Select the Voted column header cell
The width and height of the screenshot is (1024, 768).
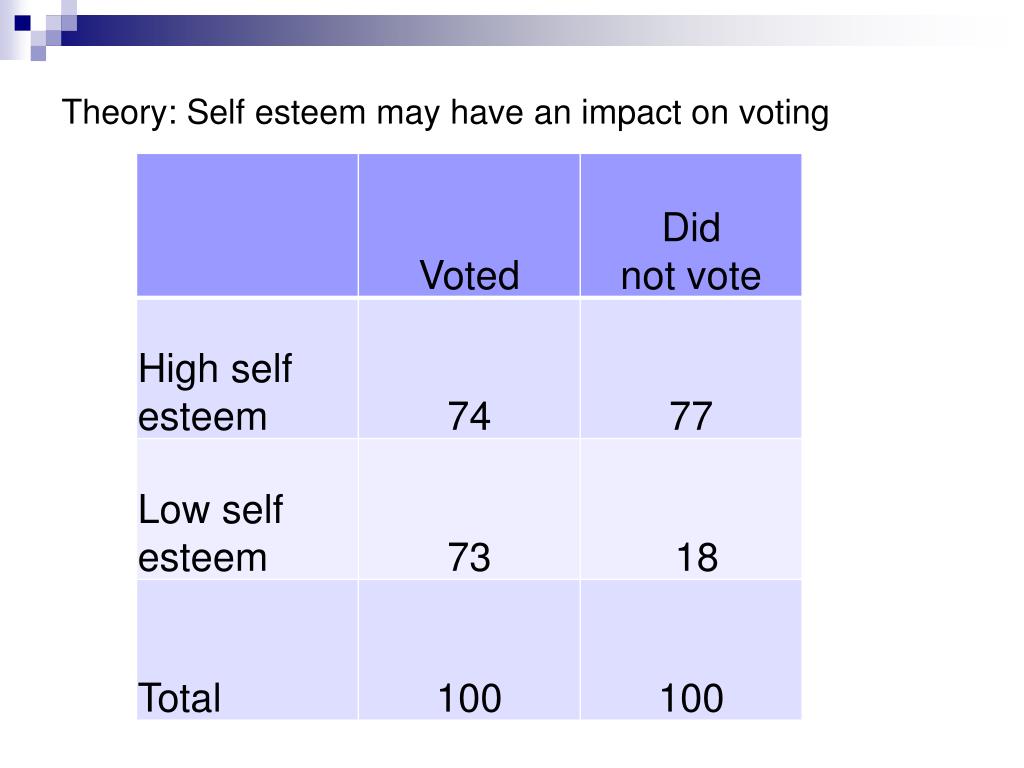[469, 225]
